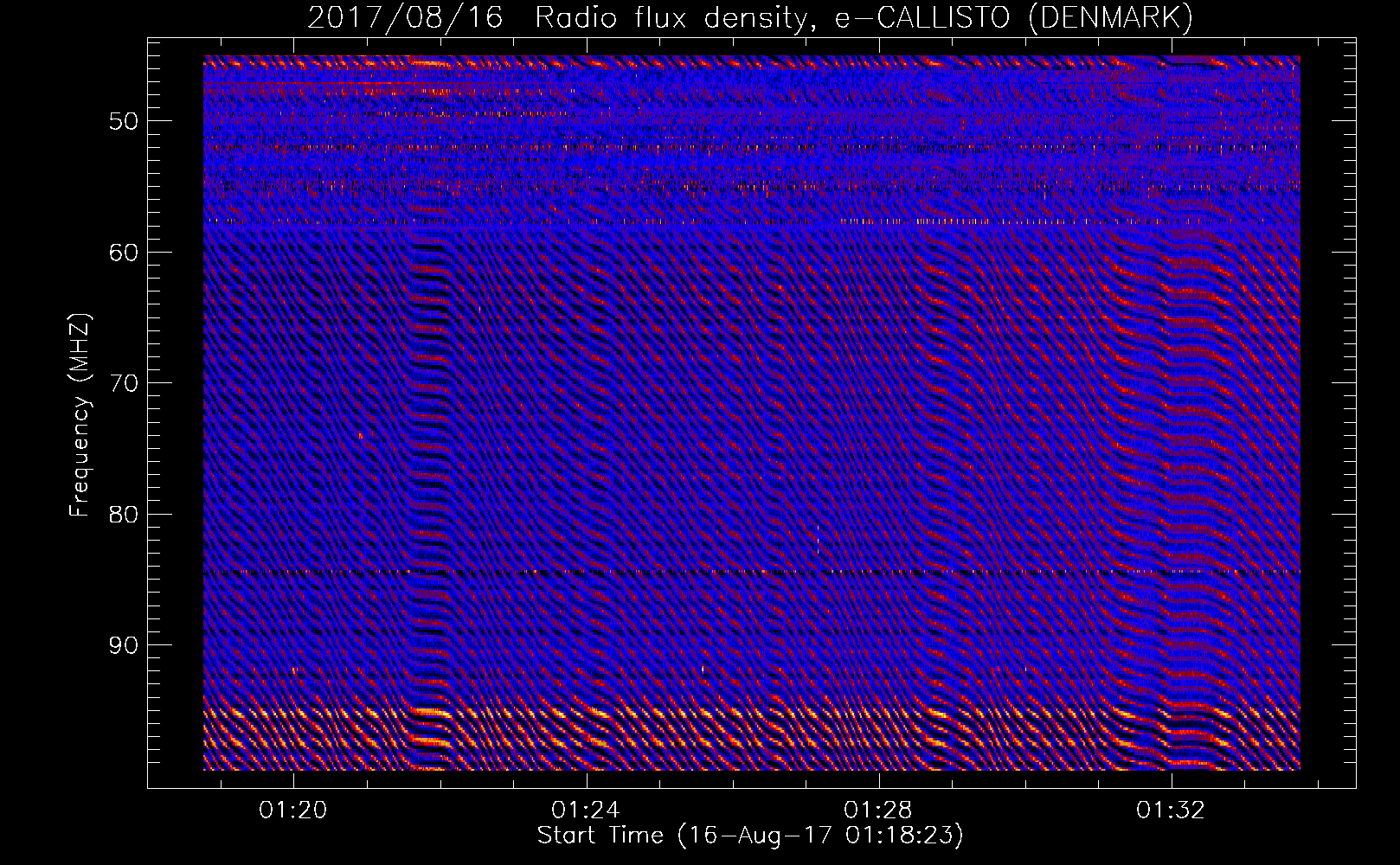Click the 01:20 time axis label
This screenshot has width=1400, height=865.
pyautogui.click(x=293, y=811)
